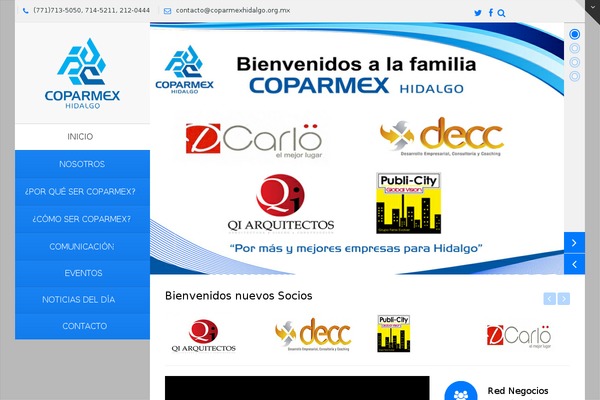Click the DCarlo logo in banner
This screenshot has width=600, height=400.
point(254,140)
